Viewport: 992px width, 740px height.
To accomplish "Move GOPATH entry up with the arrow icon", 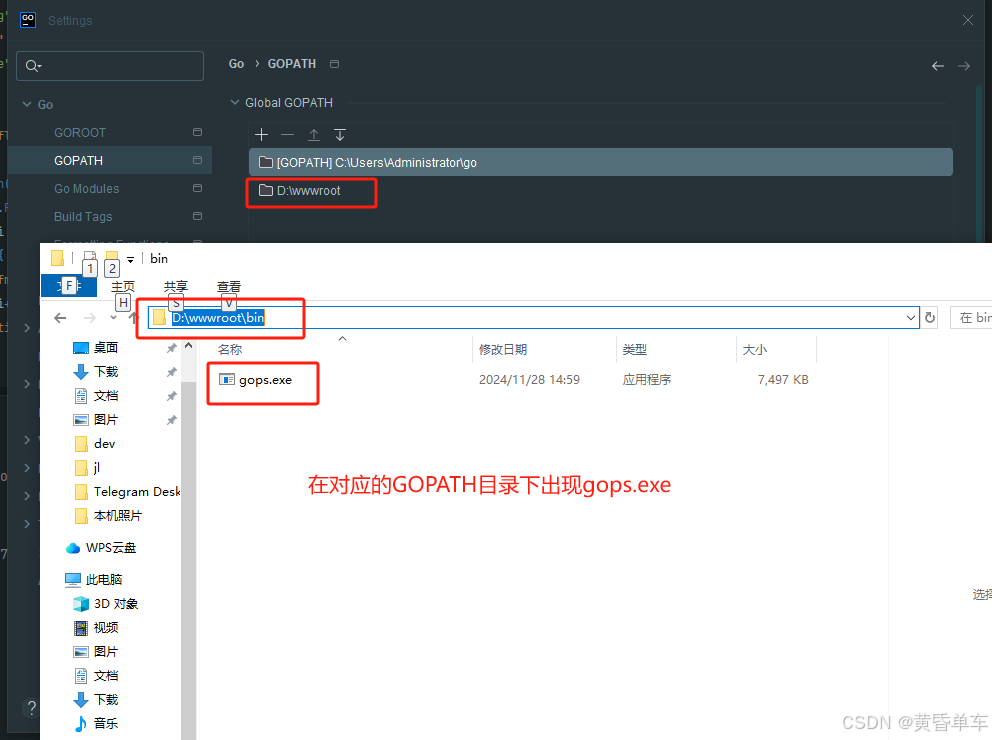I will pos(314,135).
